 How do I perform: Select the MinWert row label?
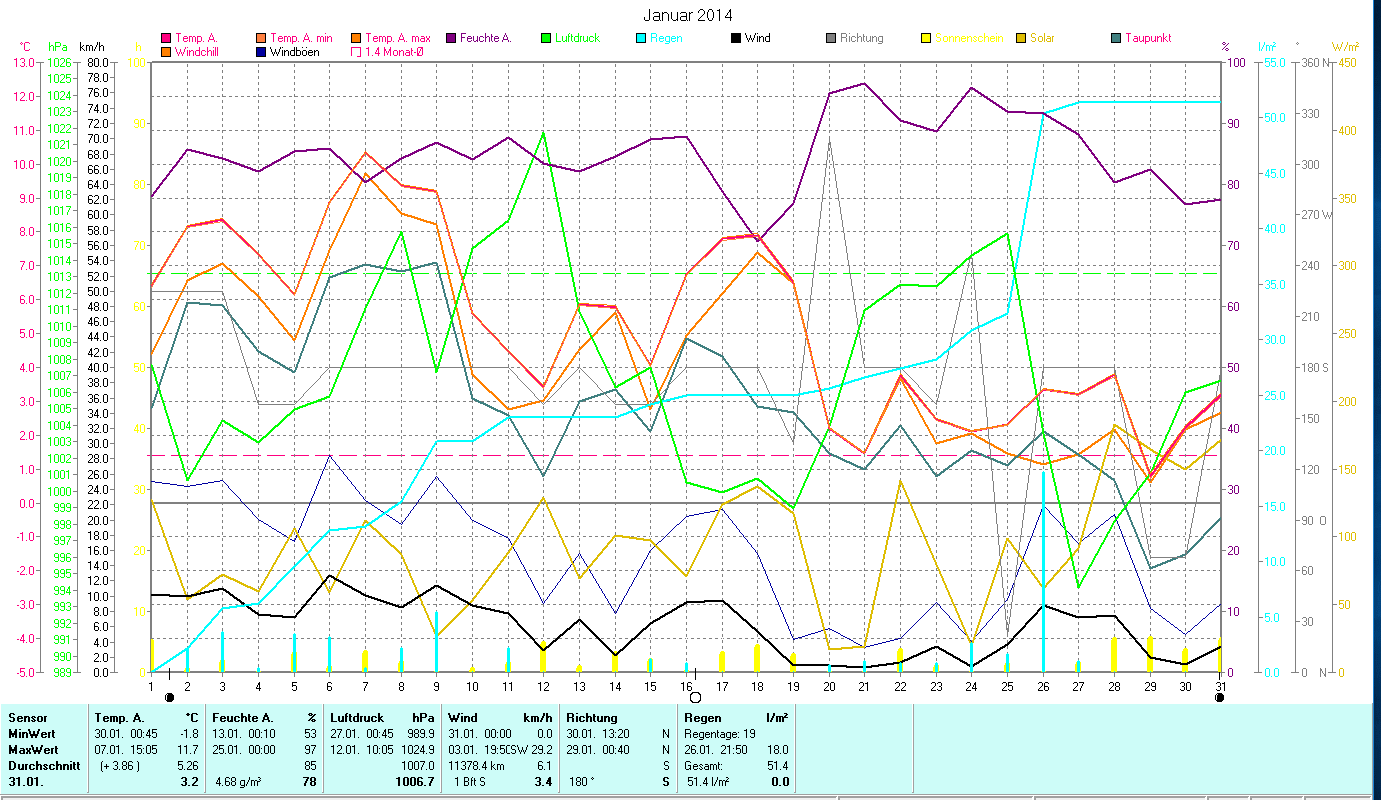point(31,734)
